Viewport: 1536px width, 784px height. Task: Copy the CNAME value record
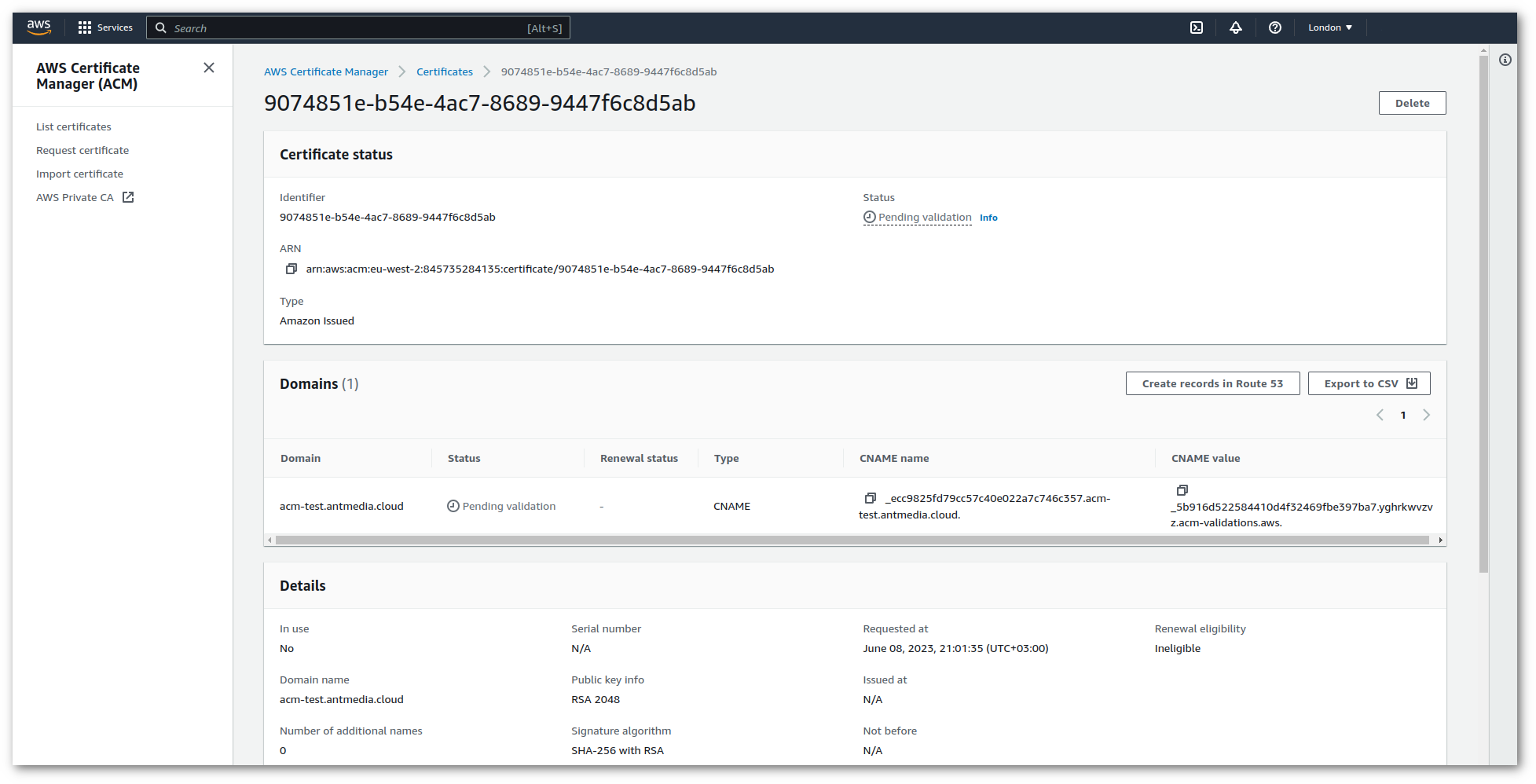click(x=1182, y=490)
